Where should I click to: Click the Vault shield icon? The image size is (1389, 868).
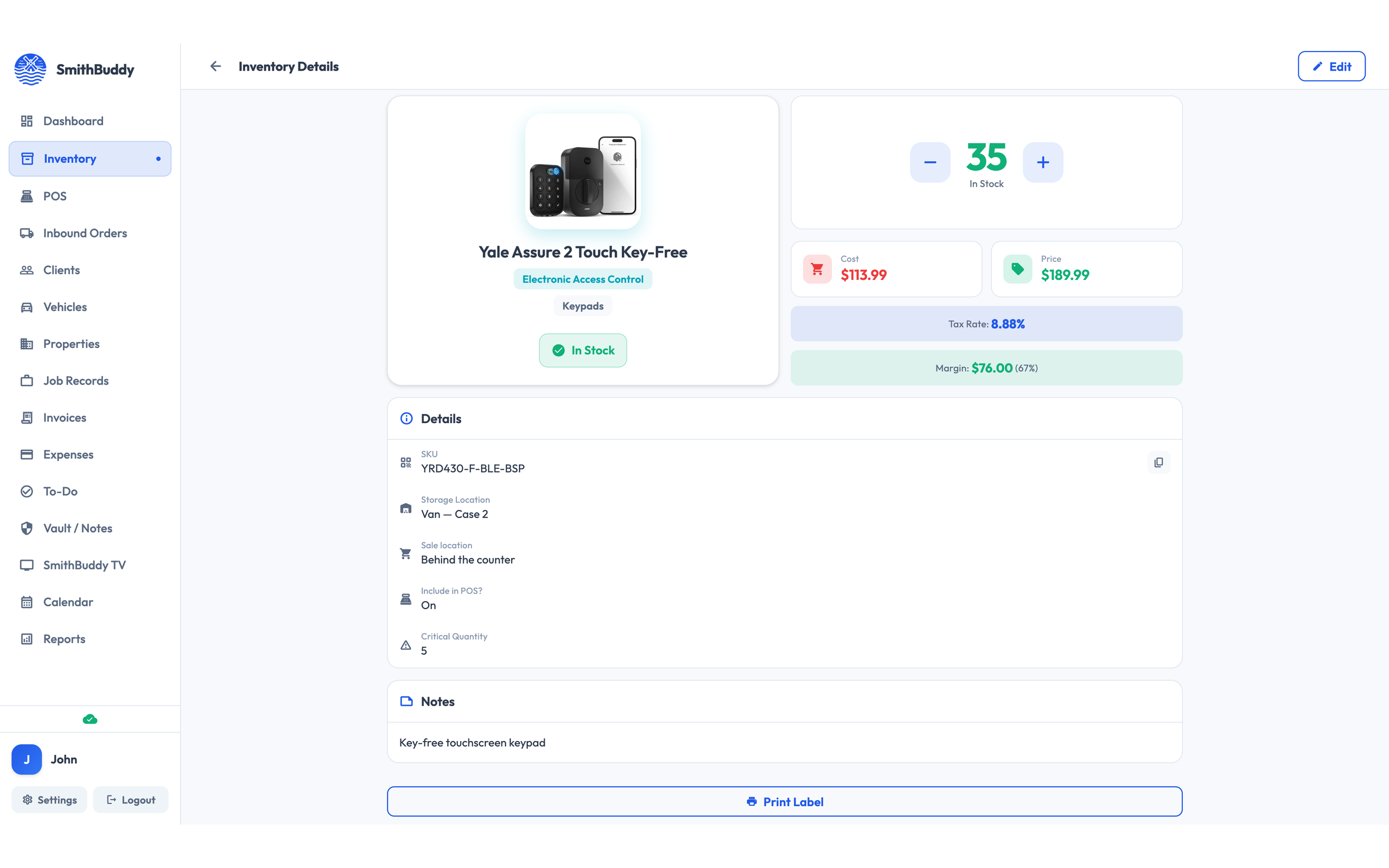[27, 528]
